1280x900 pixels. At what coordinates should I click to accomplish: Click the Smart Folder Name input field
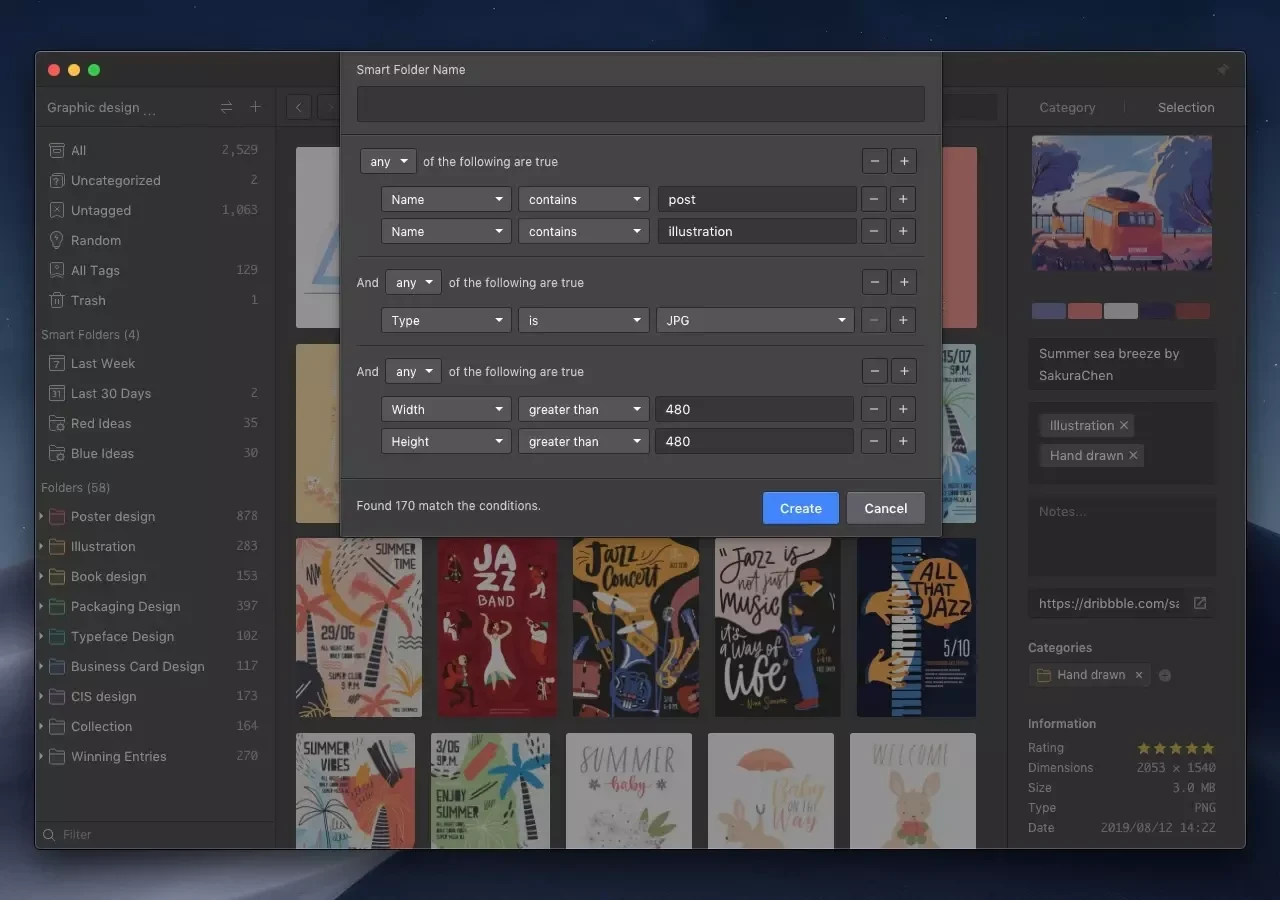[x=640, y=104]
